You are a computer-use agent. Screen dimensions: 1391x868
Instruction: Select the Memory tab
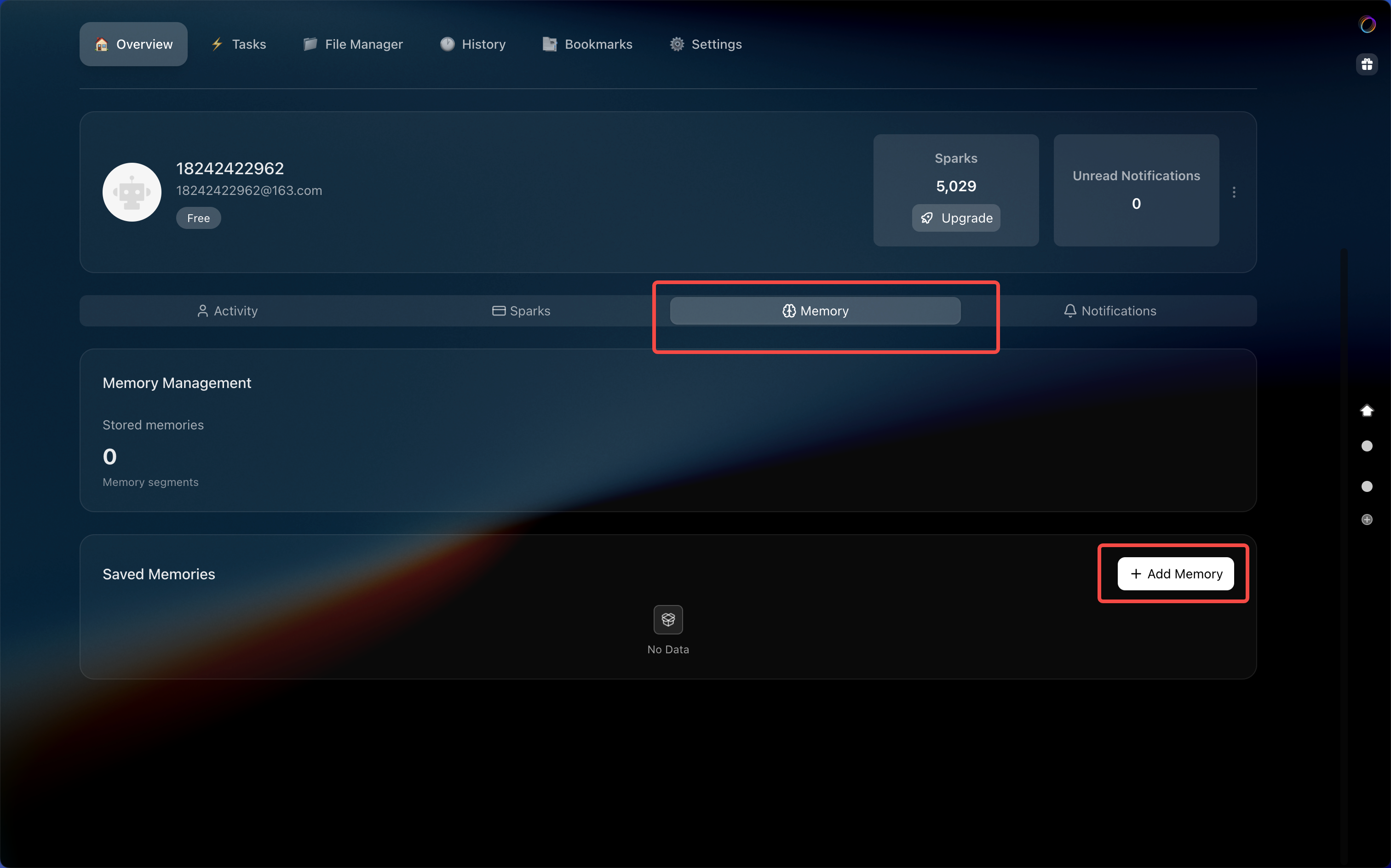(x=815, y=311)
